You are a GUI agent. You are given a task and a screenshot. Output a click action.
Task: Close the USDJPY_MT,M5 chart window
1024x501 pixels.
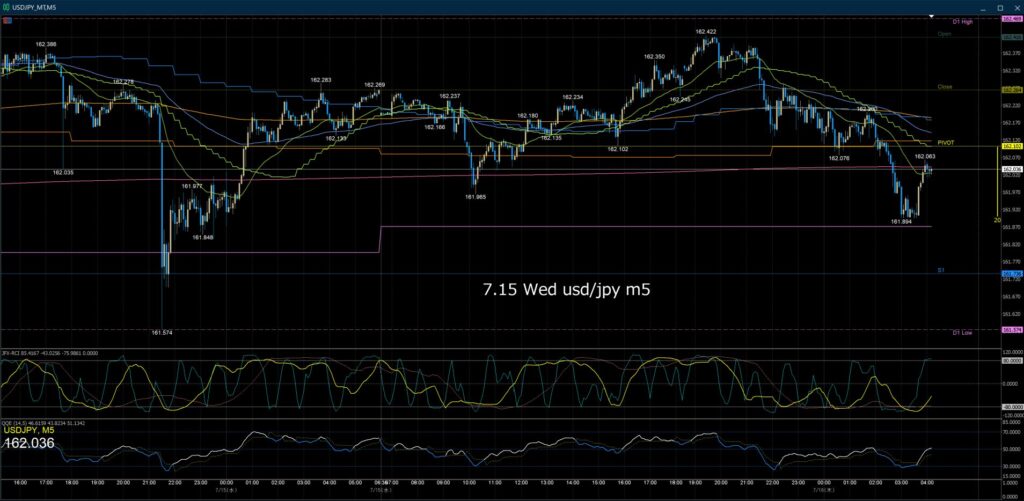coord(1015,7)
